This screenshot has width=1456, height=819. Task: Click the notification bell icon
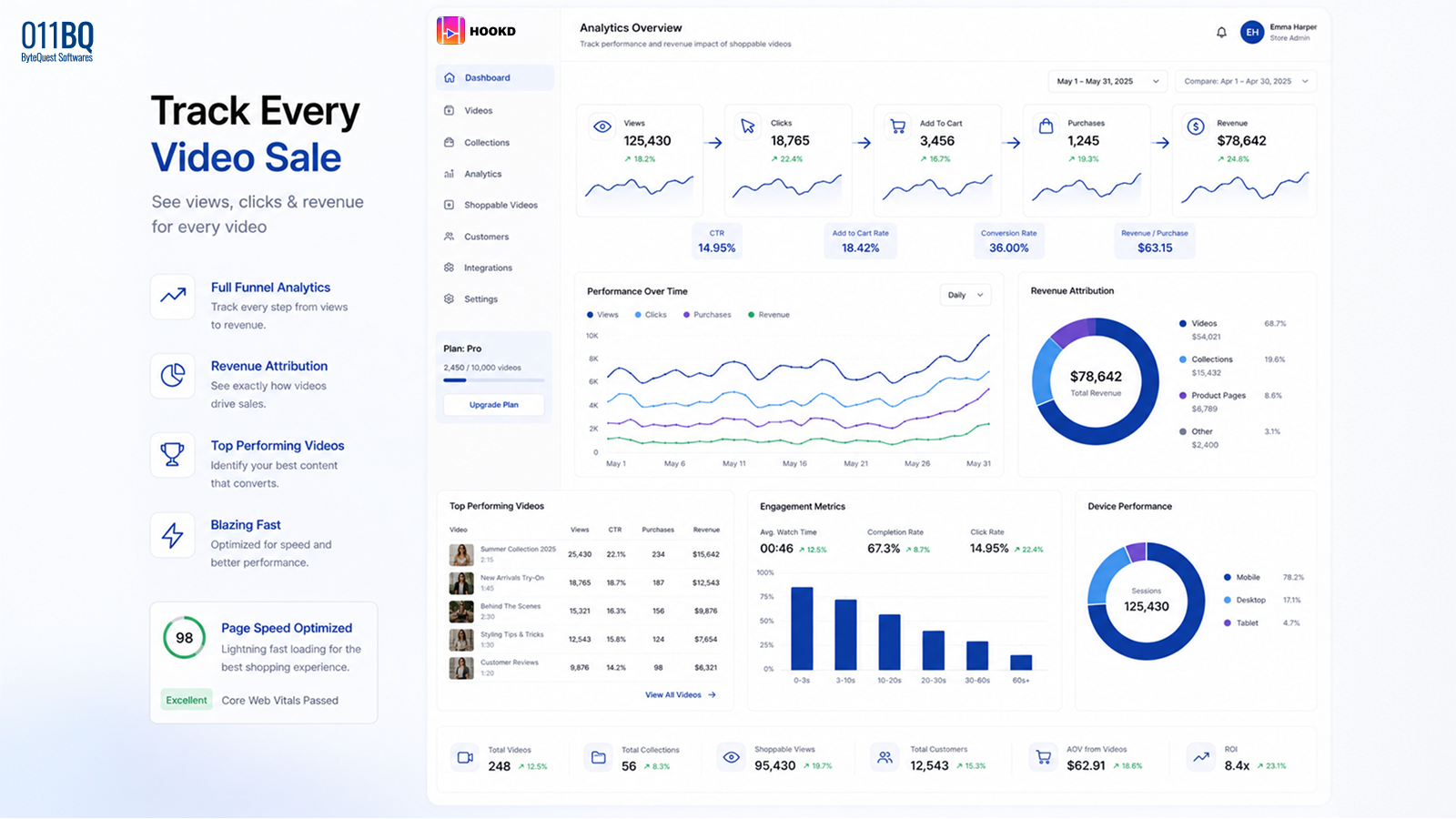point(1221,33)
